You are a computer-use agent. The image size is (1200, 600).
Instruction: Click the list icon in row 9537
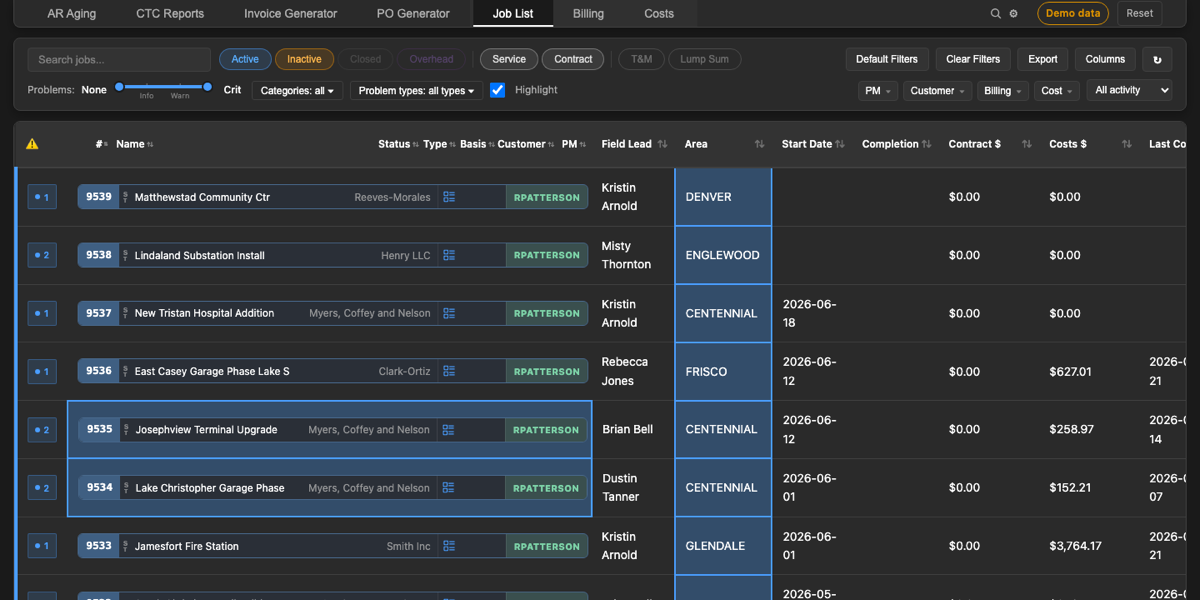pos(449,313)
